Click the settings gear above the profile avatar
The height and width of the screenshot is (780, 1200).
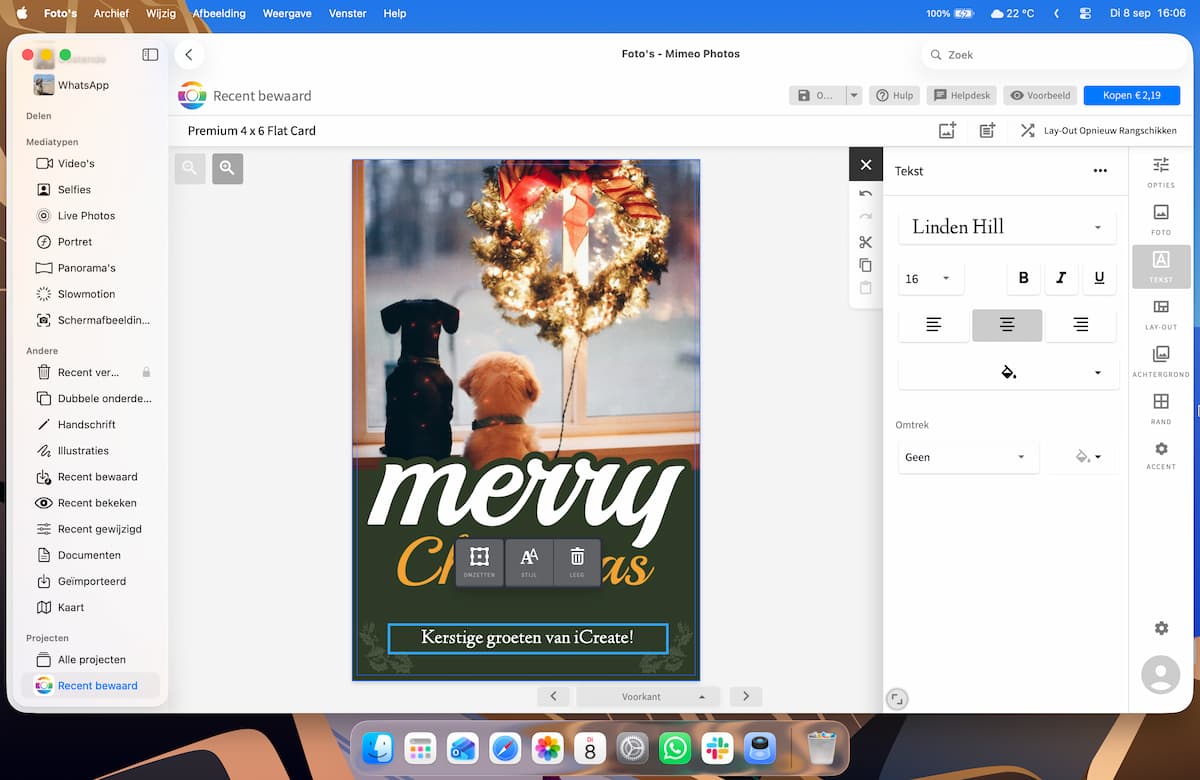tap(1161, 628)
